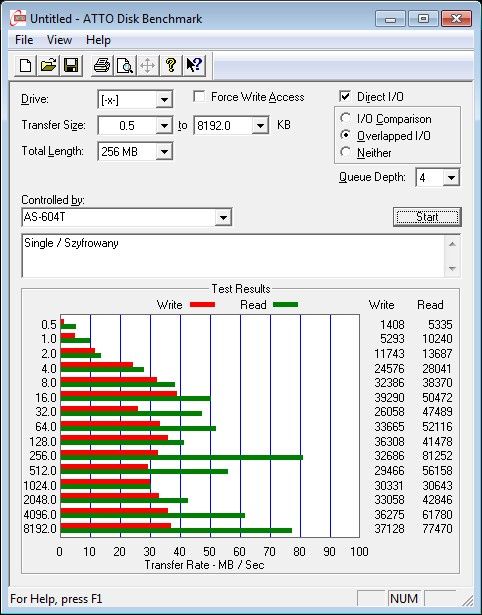Open the Controlled by AS-604T dropdown
The image size is (482, 615).
click(223, 217)
